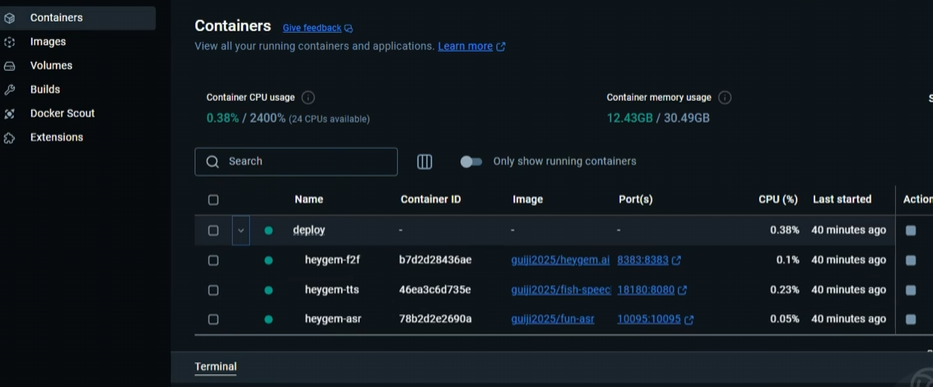
Task: Click the green status dot for heygem-f2f
Action: point(268,260)
